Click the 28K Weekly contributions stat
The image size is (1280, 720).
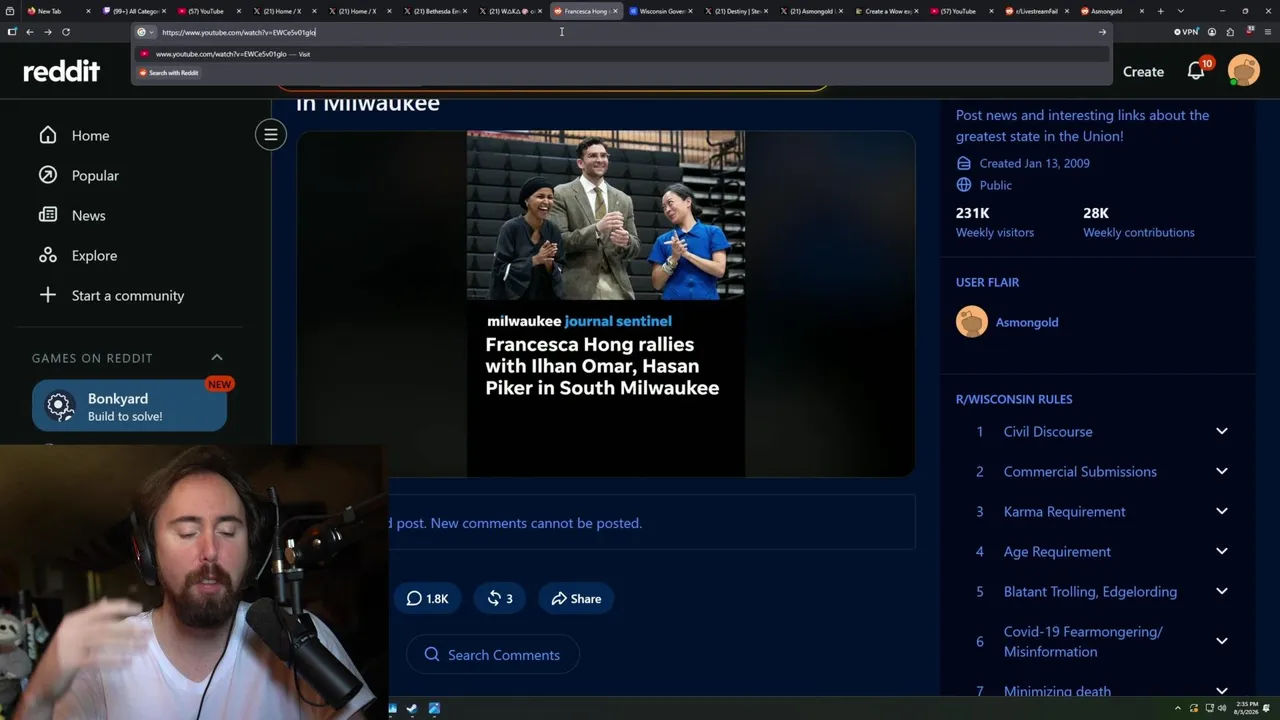click(1139, 222)
